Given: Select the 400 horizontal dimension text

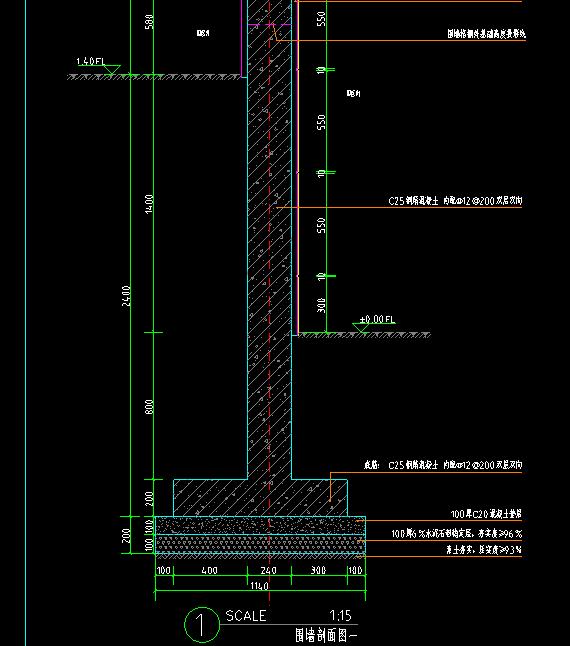Looking at the screenshot, I should [209, 571].
